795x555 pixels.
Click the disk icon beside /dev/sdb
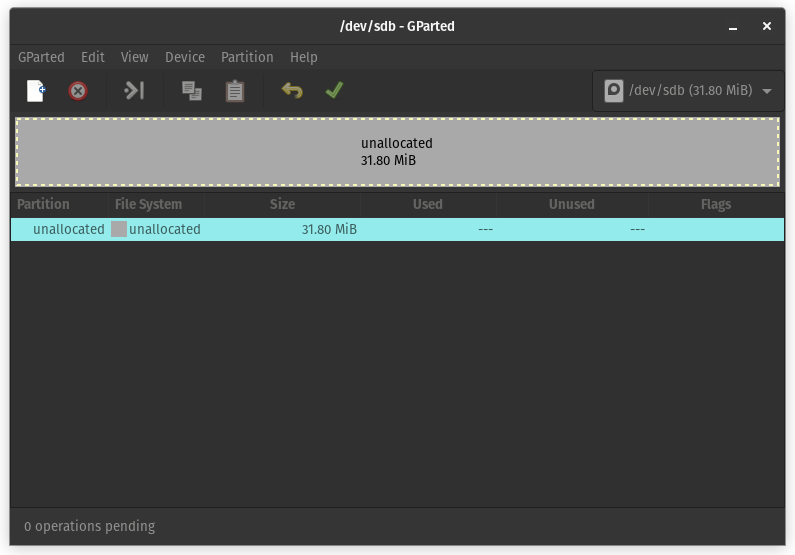click(613, 91)
